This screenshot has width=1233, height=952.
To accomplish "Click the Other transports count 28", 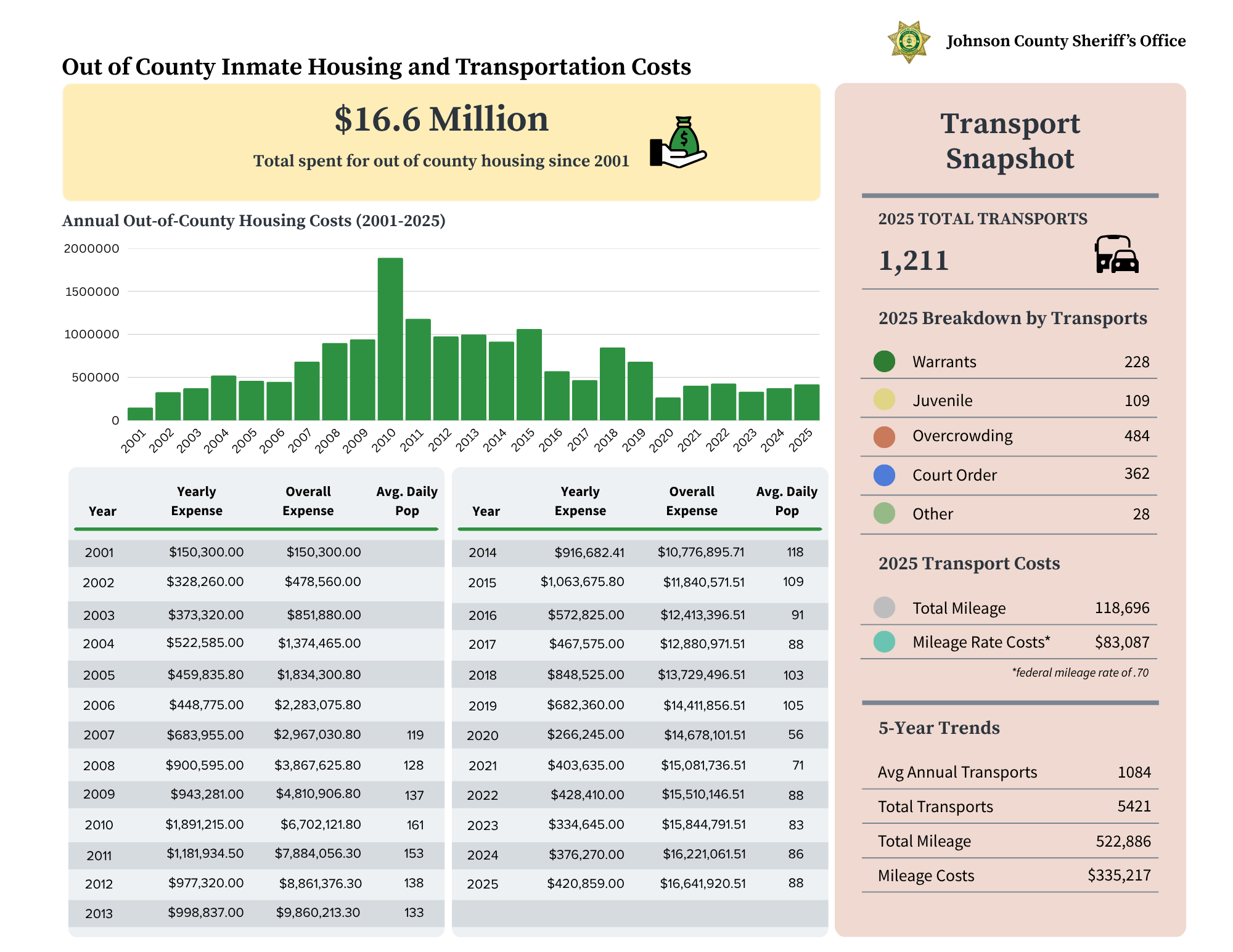I will click(1141, 514).
